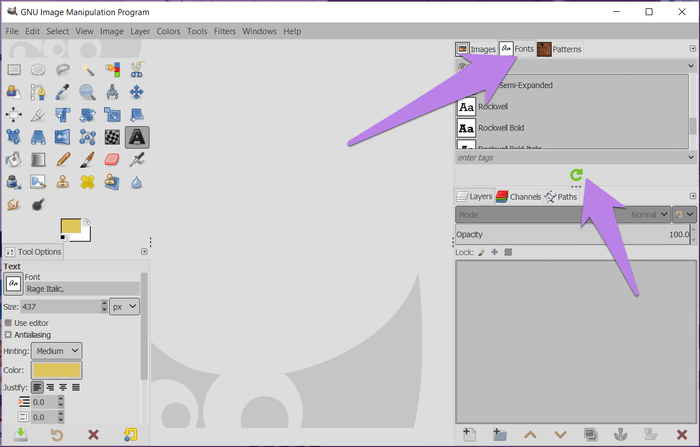This screenshot has height=447, width=700.
Task: Open the Hinting Medium dropdown
Action: pyautogui.click(x=57, y=351)
